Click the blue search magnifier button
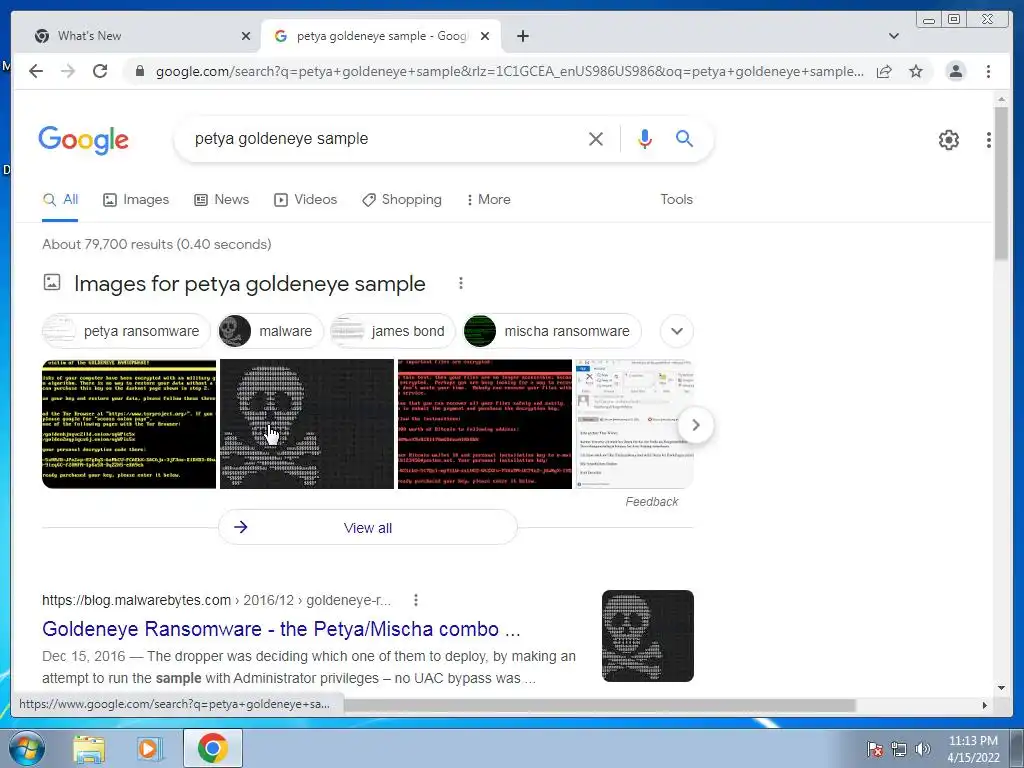The width and height of the screenshot is (1024, 768). tap(684, 138)
